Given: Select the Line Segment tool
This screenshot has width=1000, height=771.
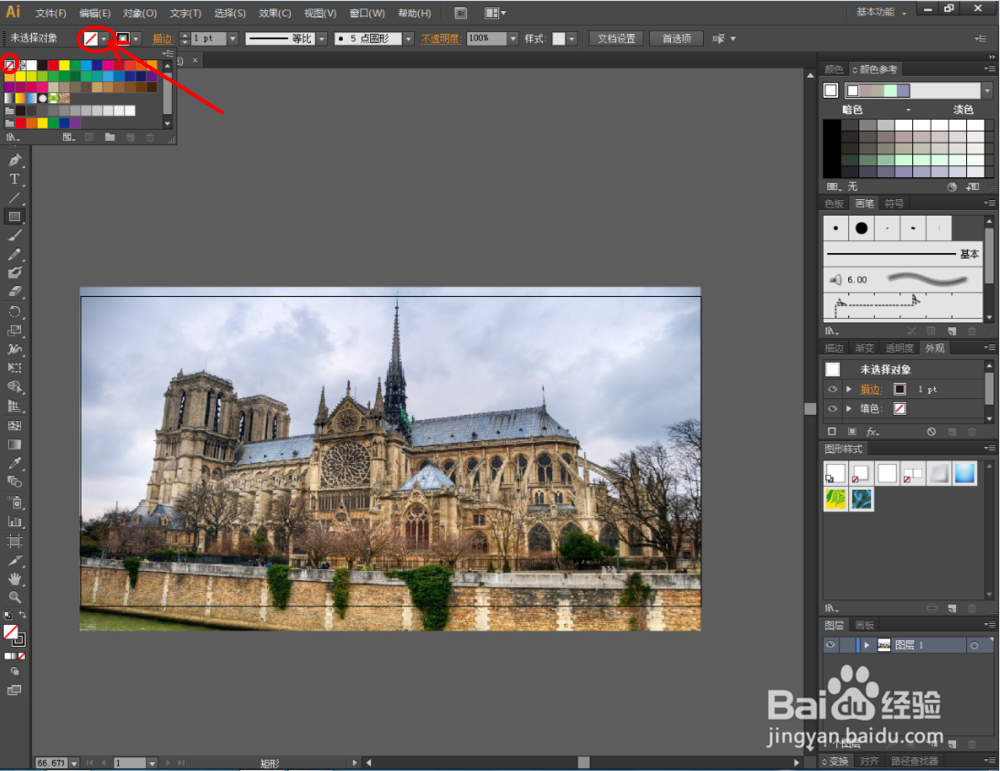Looking at the screenshot, I should click(x=14, y=198).
